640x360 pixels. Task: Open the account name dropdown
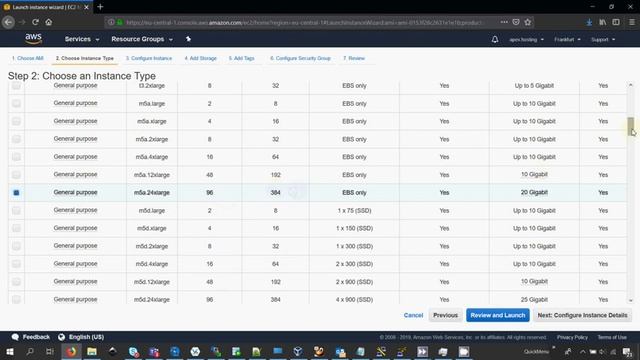(x=527, y=40)
